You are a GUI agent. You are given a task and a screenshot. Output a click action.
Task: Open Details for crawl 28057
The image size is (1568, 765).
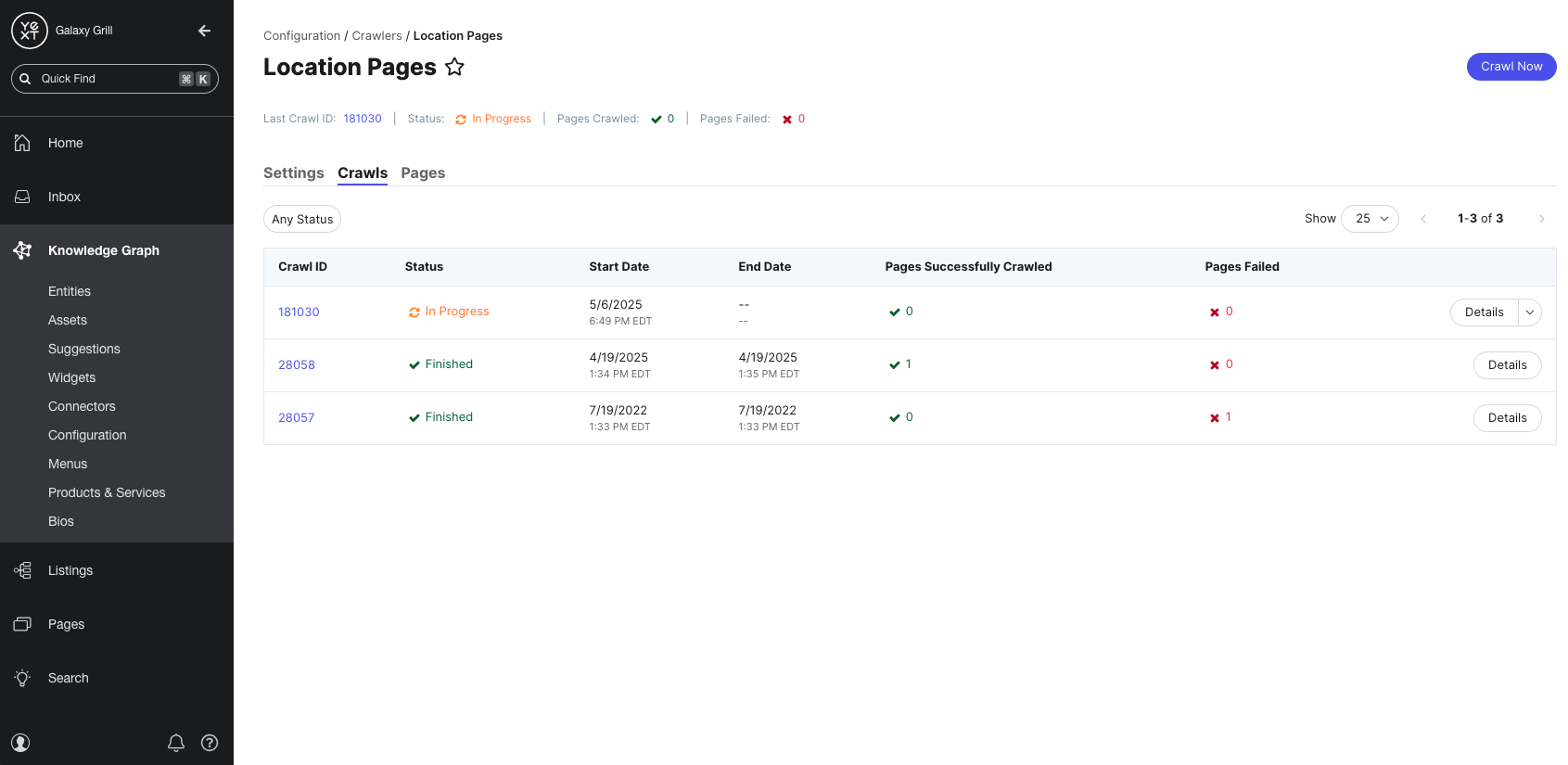(x=1508, y=418)
